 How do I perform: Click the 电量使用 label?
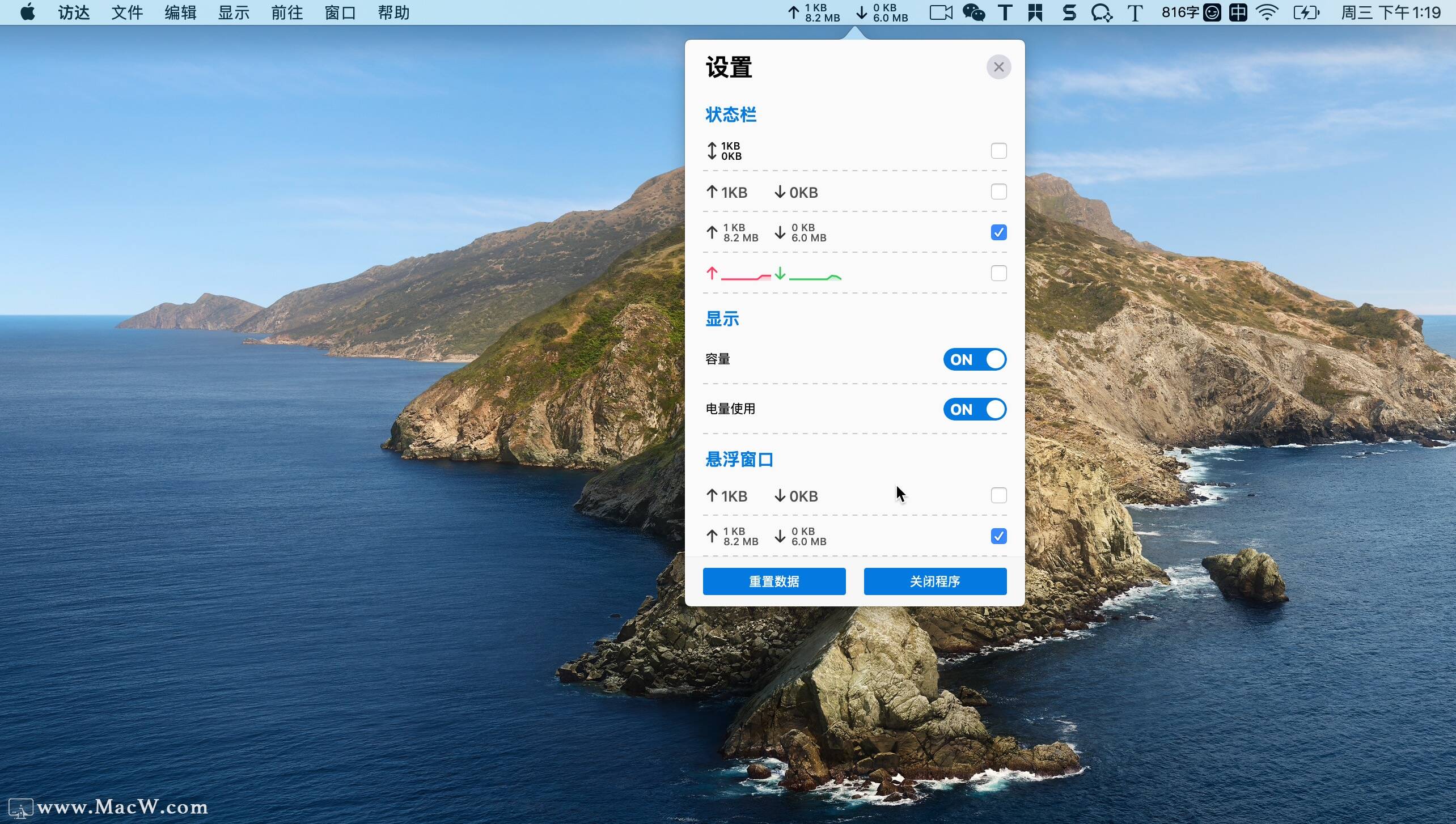pos(730,409)
